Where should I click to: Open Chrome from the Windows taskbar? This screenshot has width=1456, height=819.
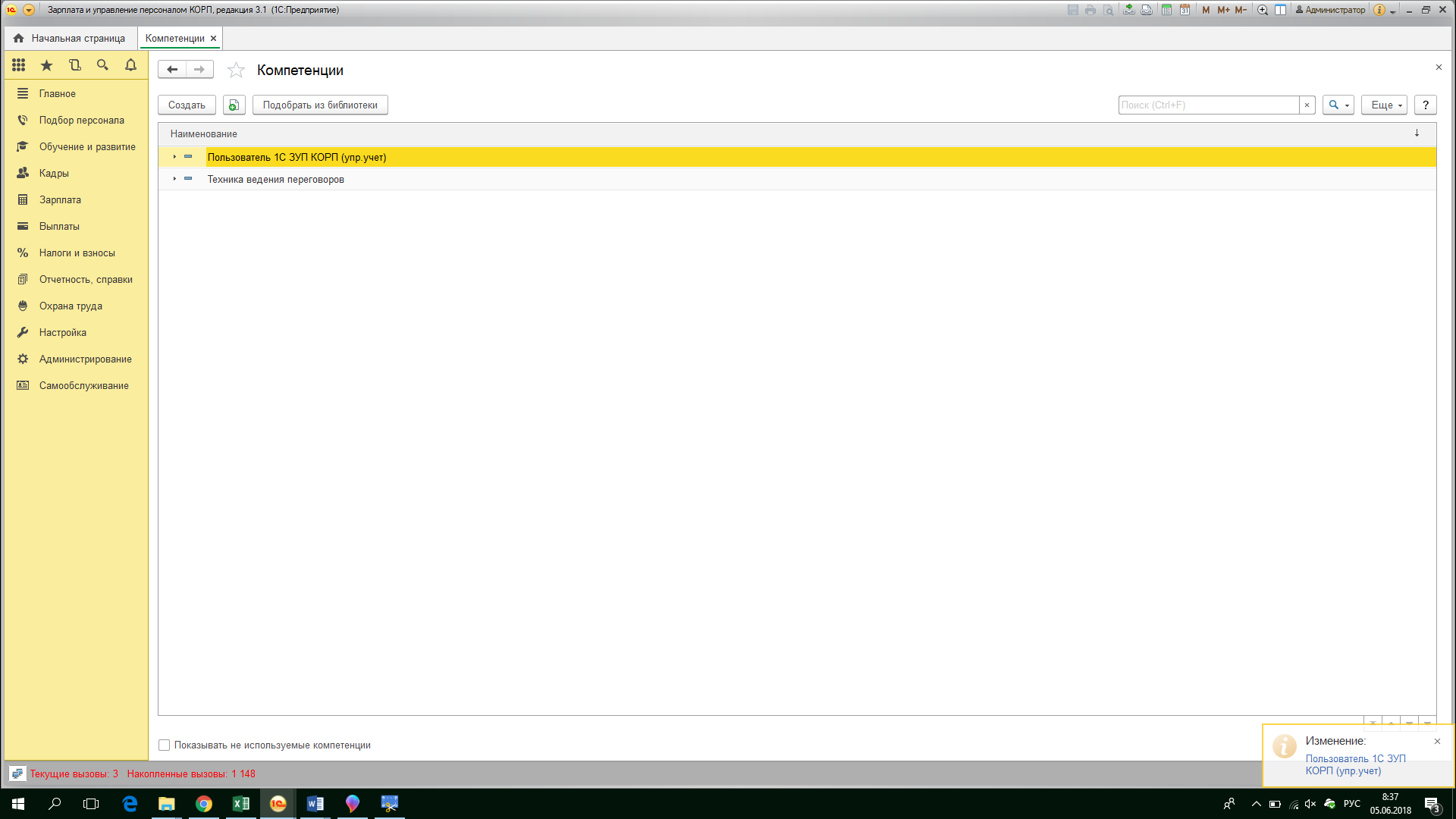203,804
